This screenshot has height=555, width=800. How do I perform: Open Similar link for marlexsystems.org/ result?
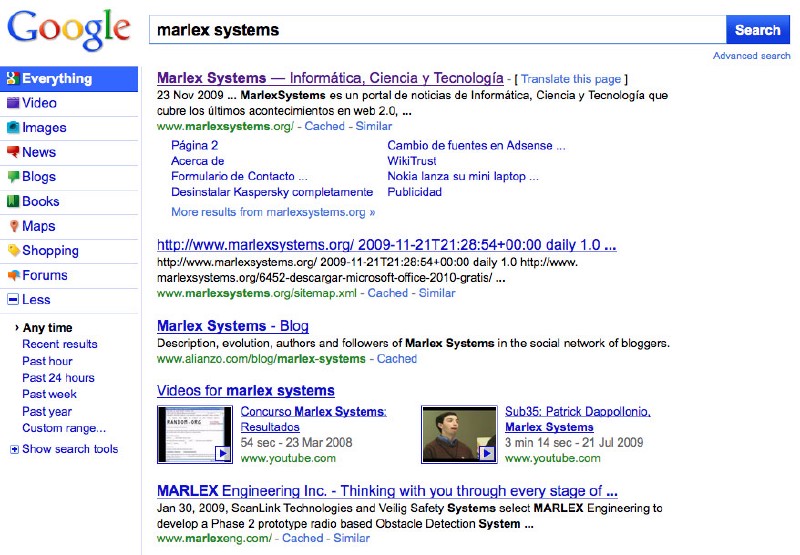coord(373,126)
